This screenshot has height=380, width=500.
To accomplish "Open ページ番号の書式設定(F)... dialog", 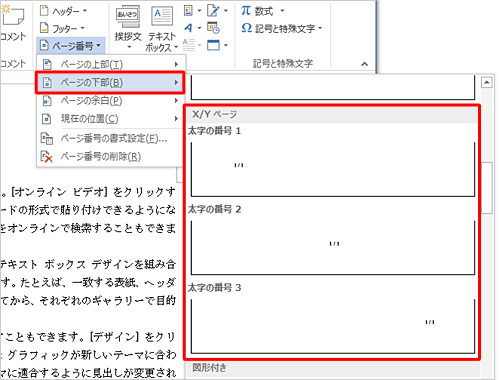I will (x=111, y=138).
